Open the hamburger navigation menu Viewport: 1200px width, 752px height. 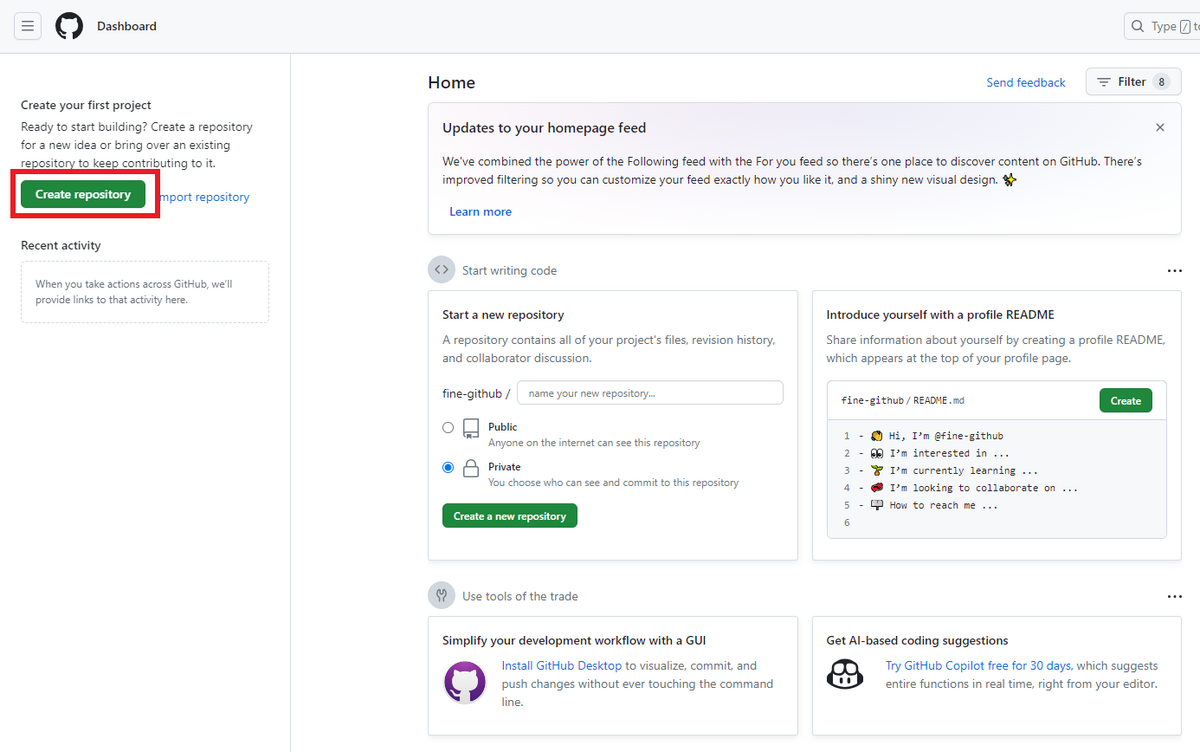(x=28, y=26)
